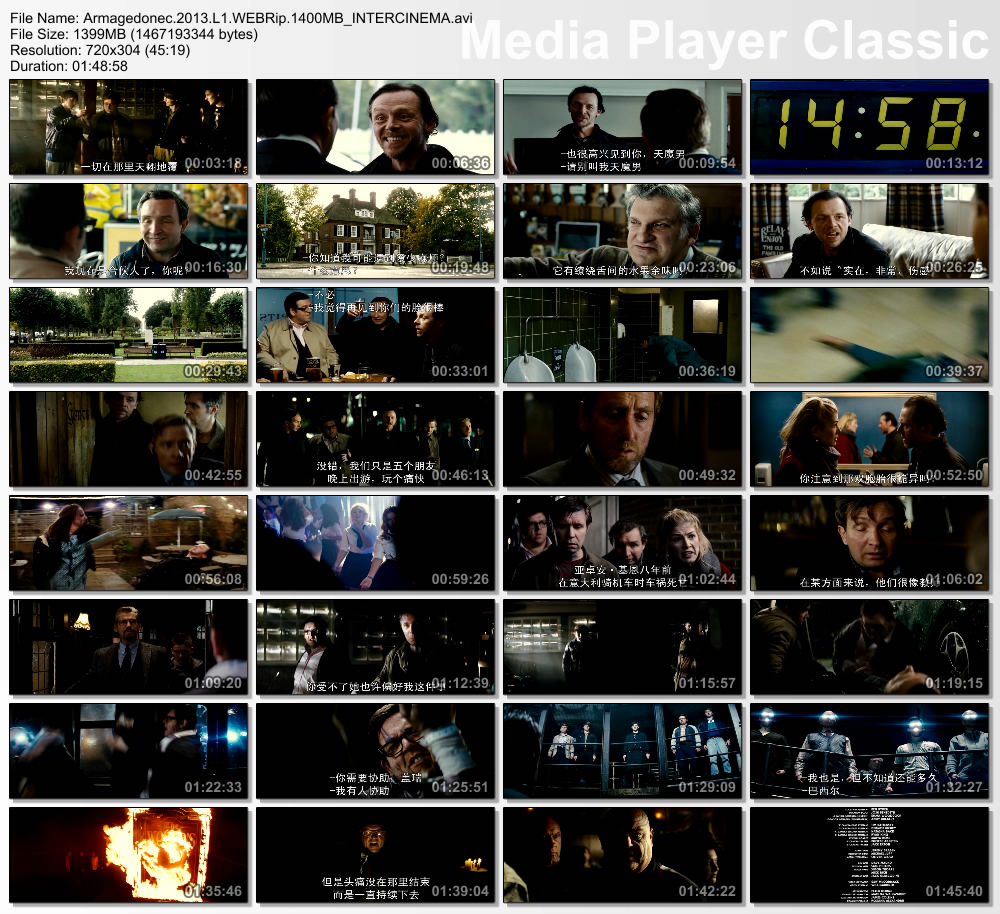Click the brick house thumbnail at 00:19:48
This screenshot has width=1000, height=914.
tap(375, 231)
